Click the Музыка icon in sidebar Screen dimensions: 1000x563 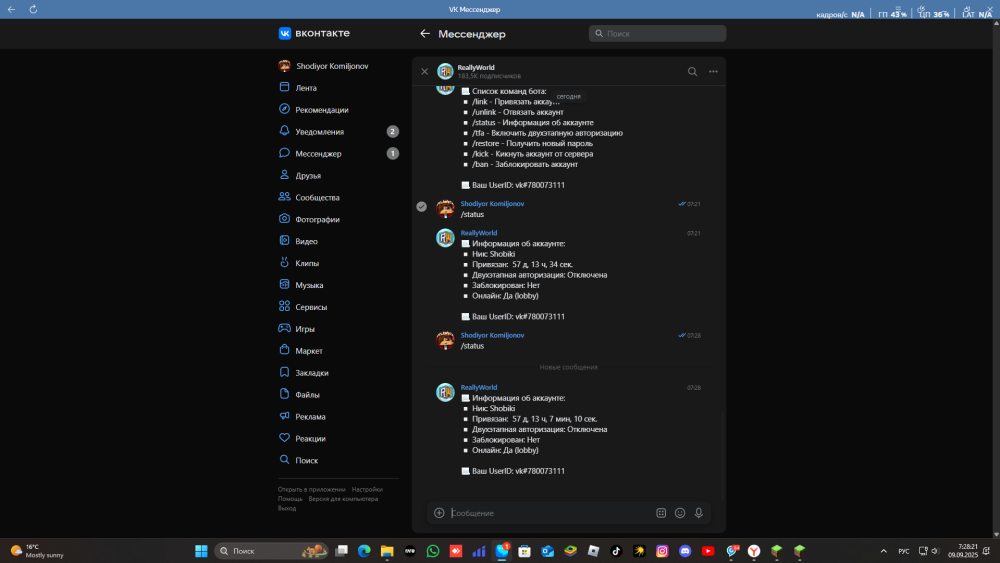(x=284, y=284)
